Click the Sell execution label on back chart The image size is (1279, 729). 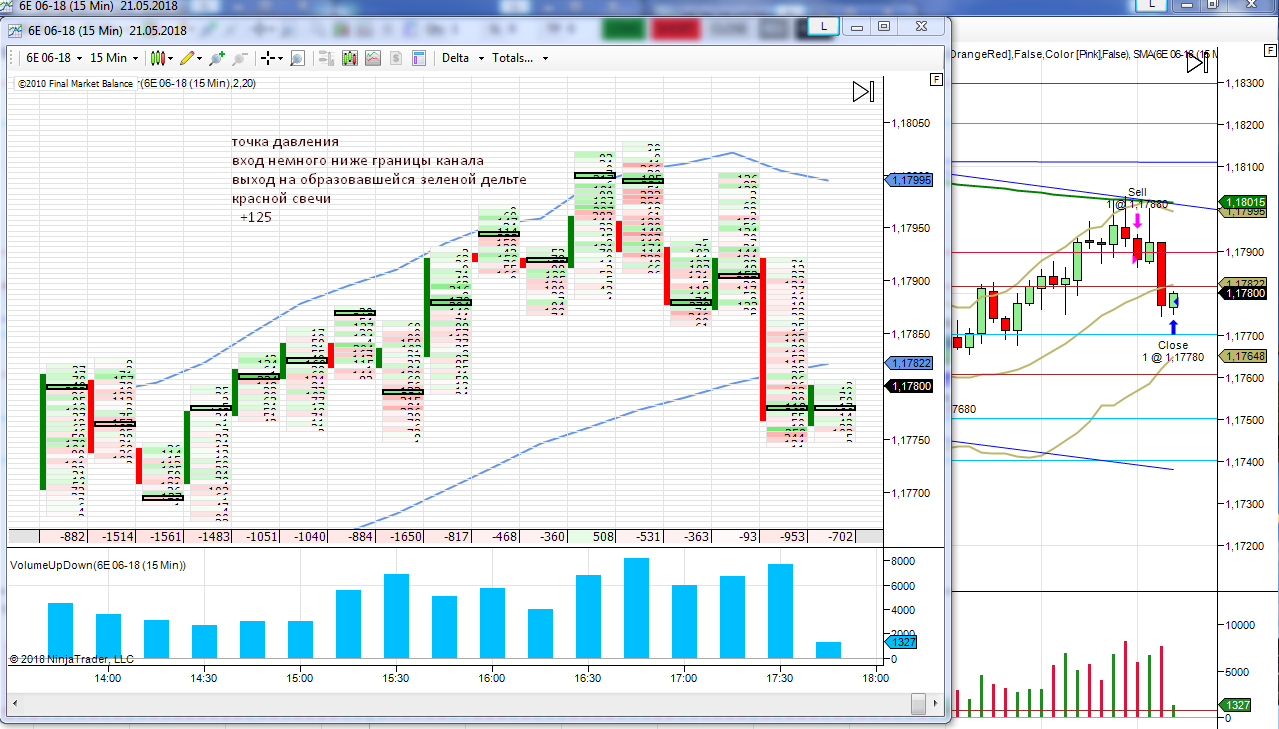click(x=1137, y=198)
